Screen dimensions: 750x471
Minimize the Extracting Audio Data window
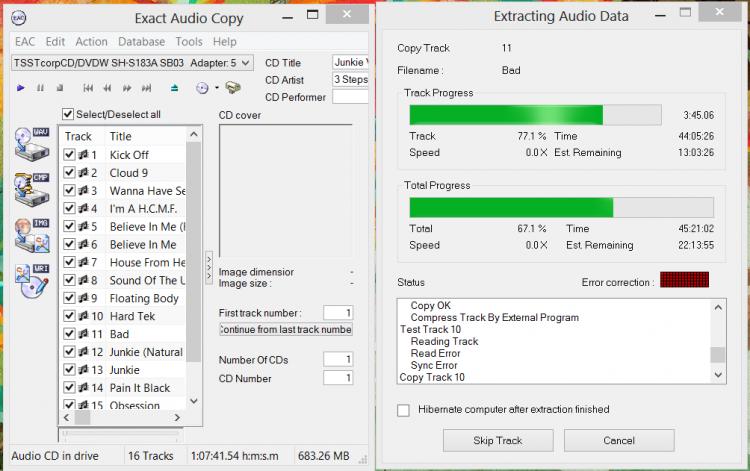point(660,15)
